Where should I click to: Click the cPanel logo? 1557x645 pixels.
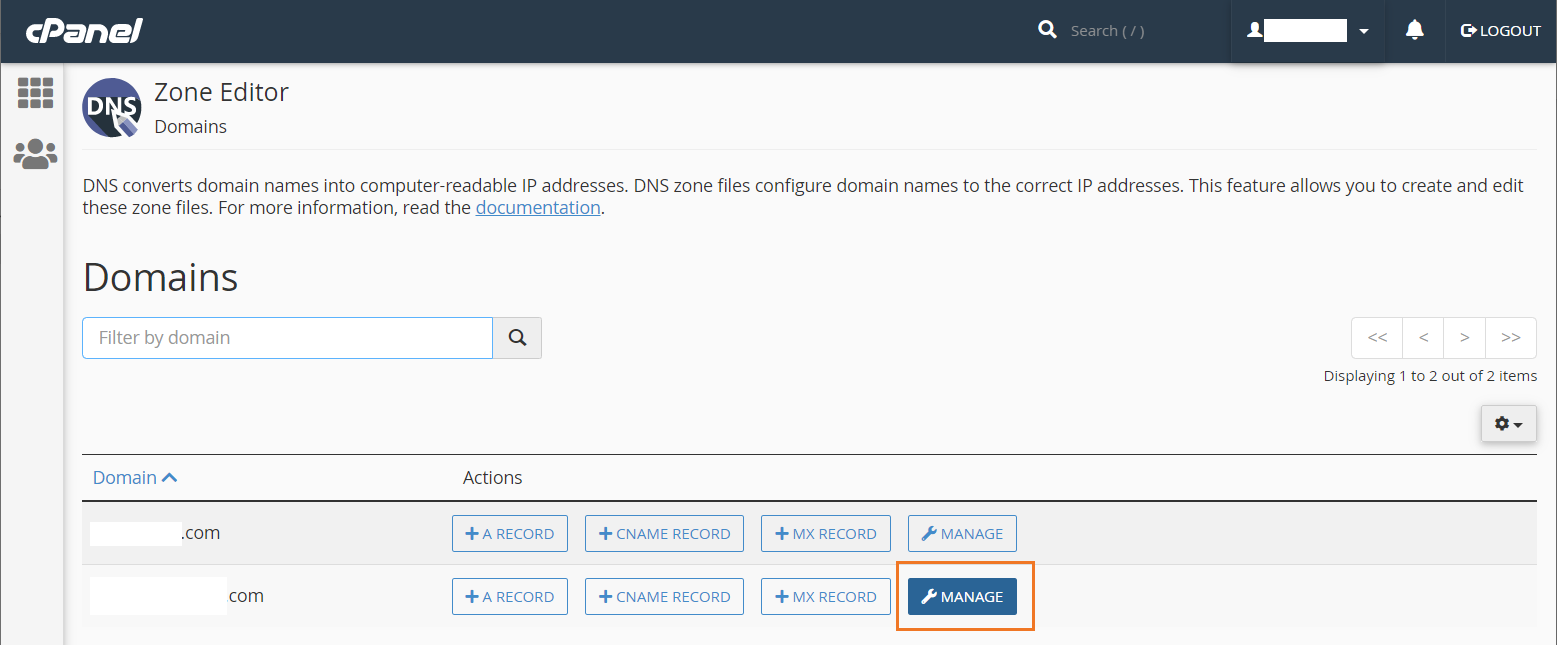click(x=84, y=31)
